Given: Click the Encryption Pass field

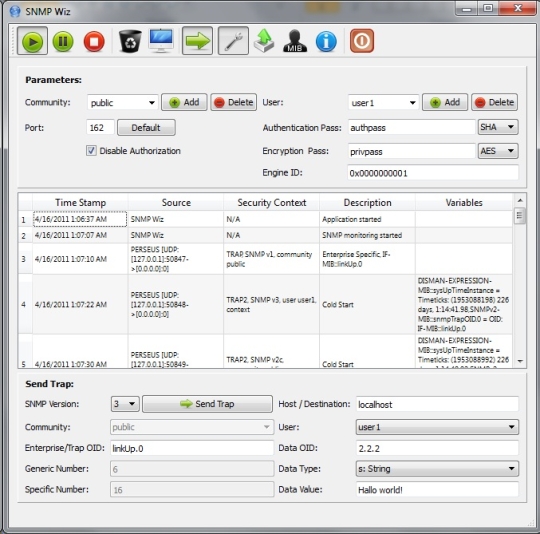Looking at the screenshot, I should (412, 151).
